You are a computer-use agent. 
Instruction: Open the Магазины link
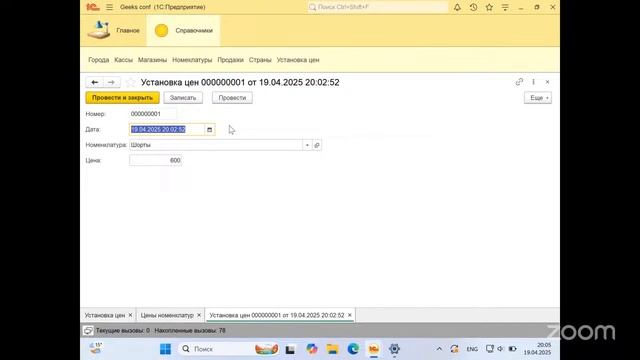(152, 60)
